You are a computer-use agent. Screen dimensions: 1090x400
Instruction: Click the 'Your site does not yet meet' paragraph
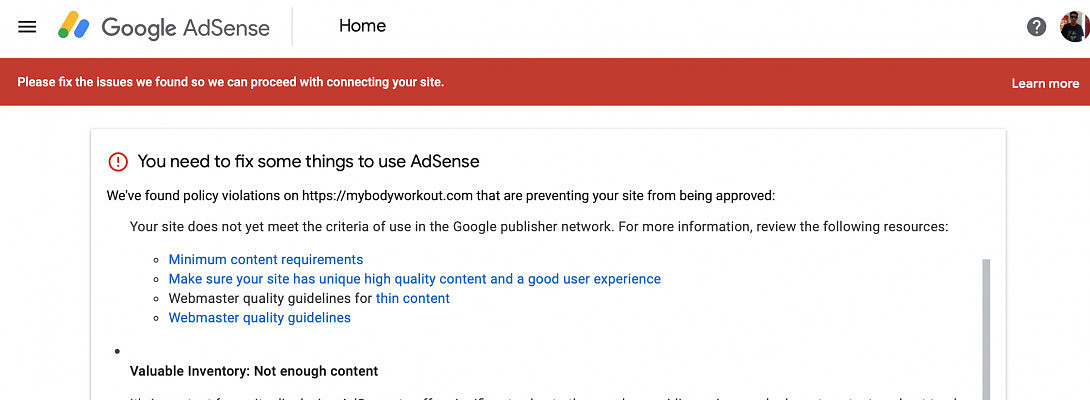(x=538, y=227)
